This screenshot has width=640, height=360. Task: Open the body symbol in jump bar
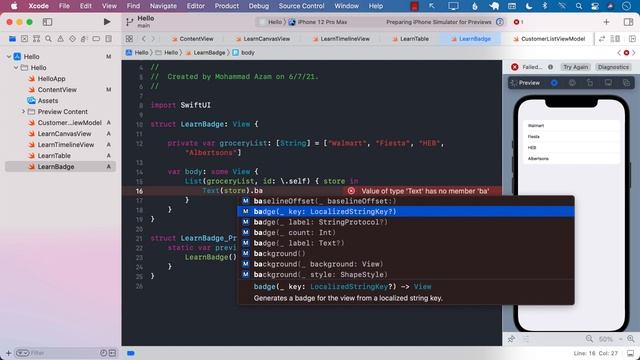coord(243,53)
